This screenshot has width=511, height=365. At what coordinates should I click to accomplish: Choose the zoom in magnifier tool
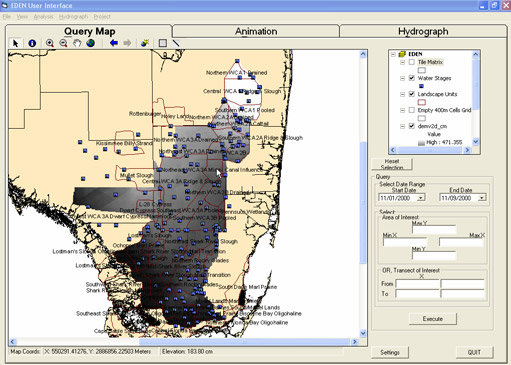click(50, 43)
